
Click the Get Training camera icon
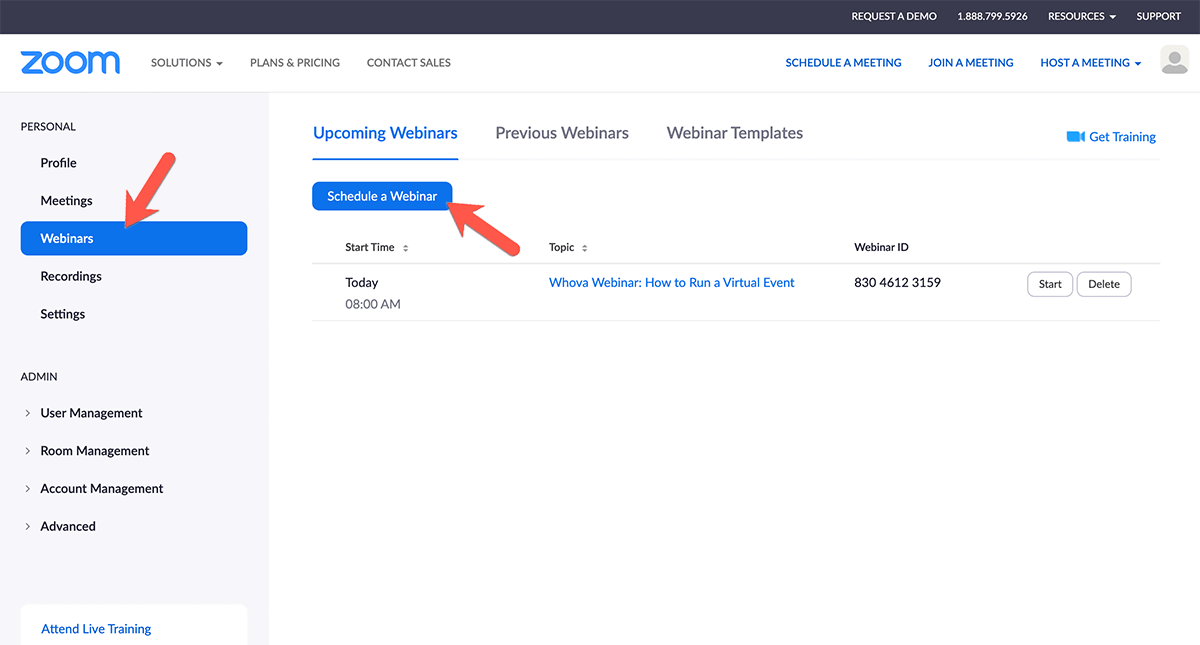tap(1075, 137)
